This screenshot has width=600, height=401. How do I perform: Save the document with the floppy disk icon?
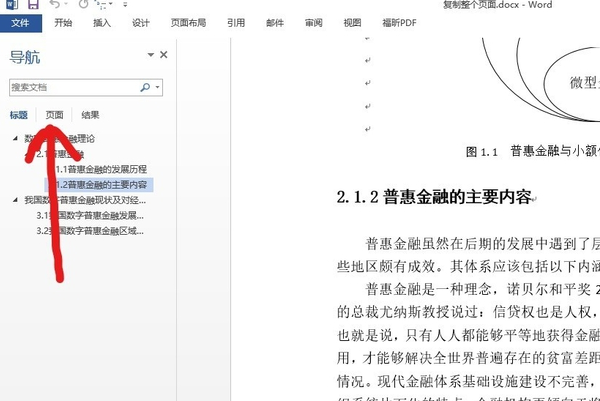click(x=33, y=4)
